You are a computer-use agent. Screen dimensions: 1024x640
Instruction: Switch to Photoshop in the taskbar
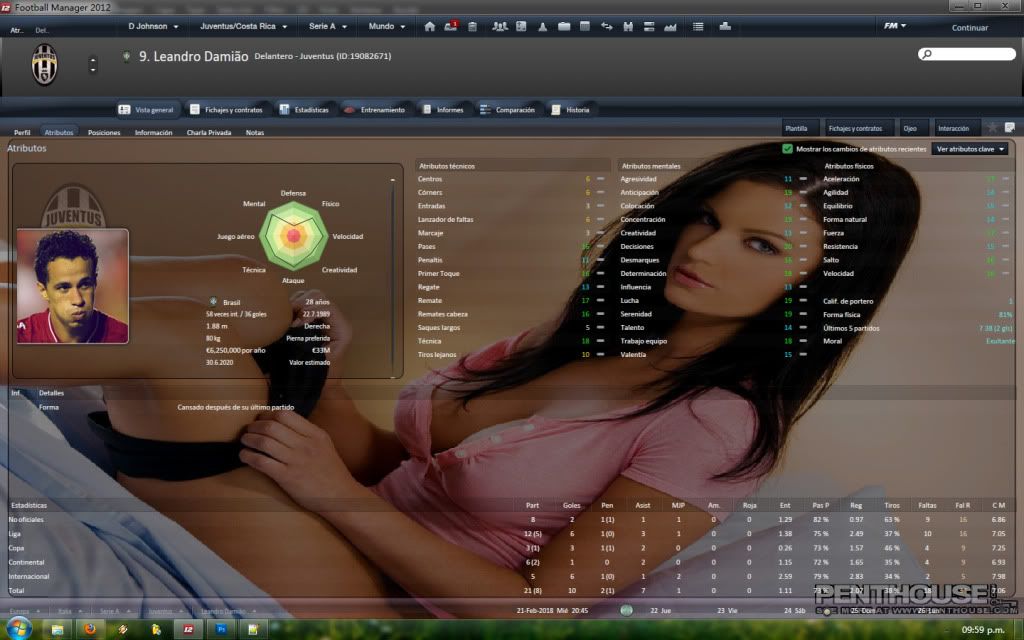(x=221, y=630)
